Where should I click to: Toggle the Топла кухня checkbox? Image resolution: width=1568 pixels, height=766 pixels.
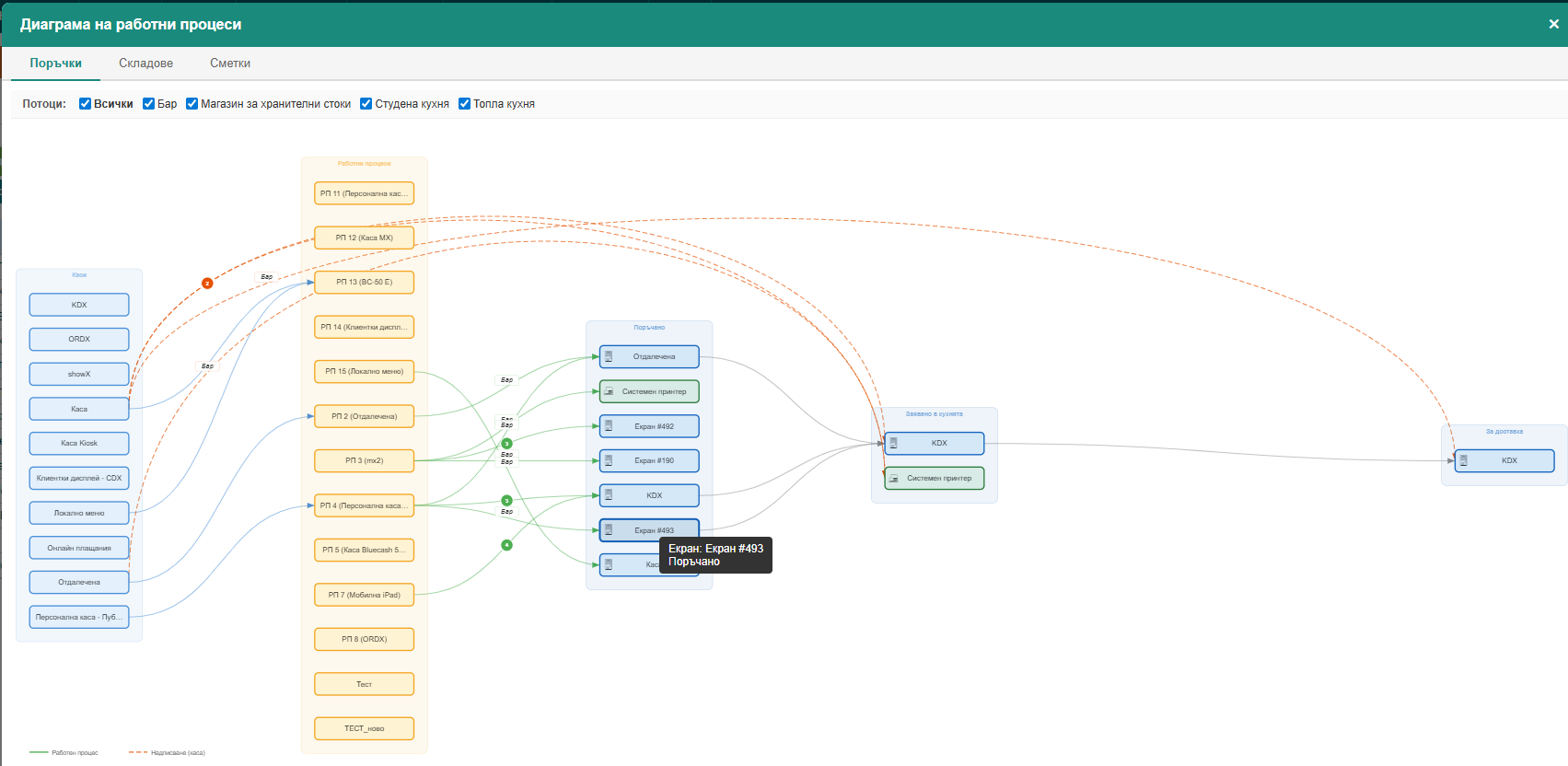(464, 104)
